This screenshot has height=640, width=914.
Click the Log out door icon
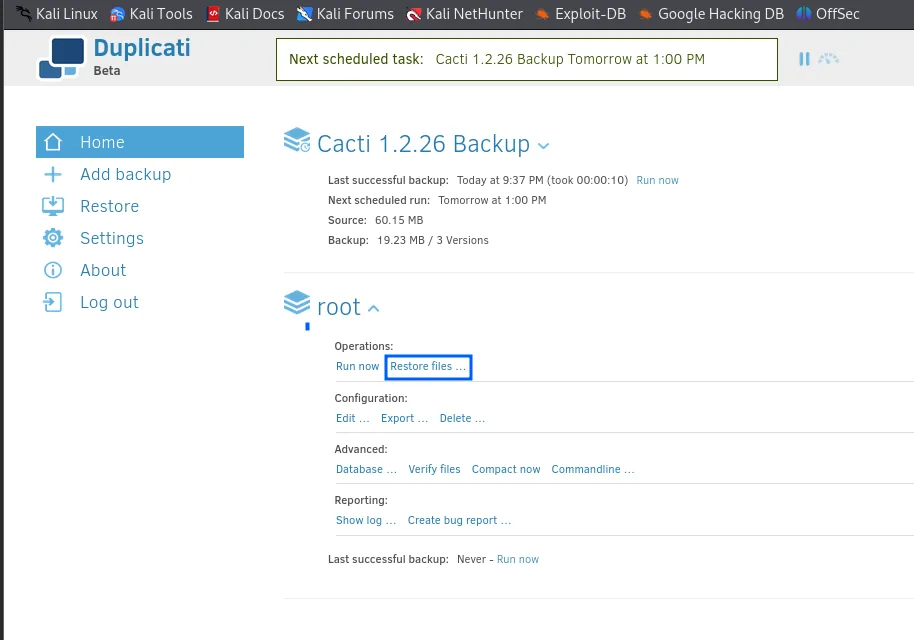(52, 302)
